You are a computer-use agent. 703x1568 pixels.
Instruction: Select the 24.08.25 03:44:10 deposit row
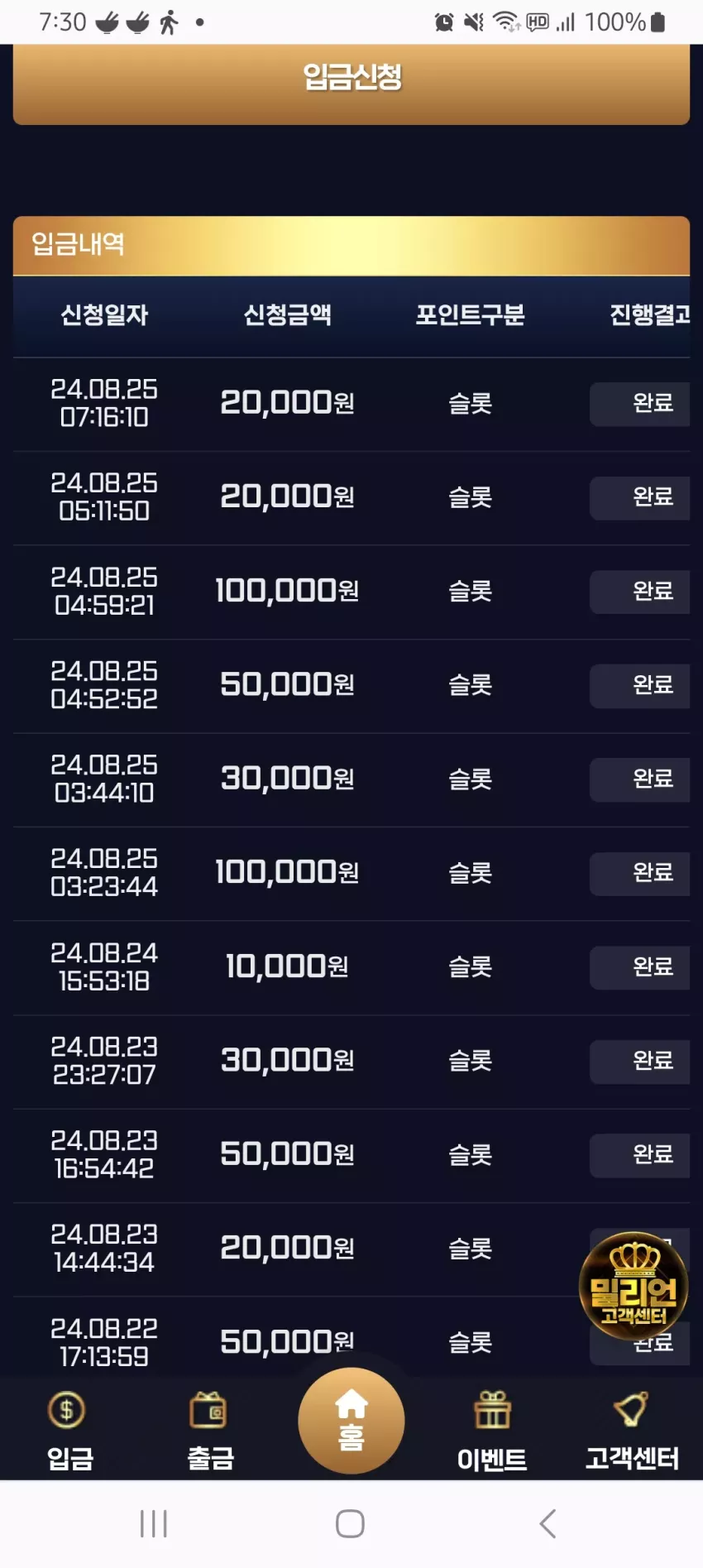pos(351,779)
